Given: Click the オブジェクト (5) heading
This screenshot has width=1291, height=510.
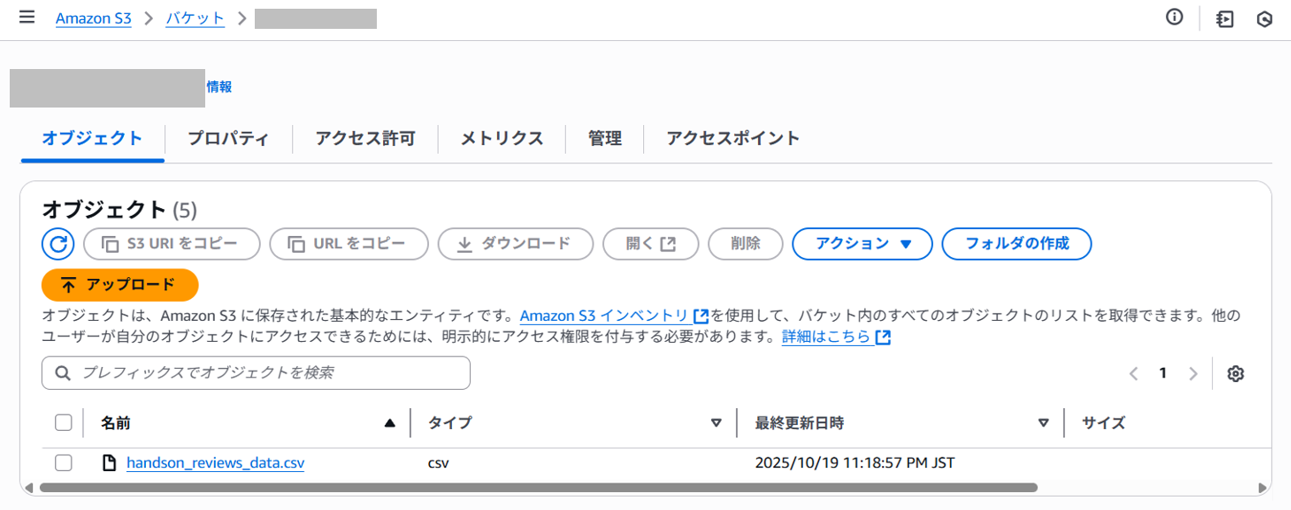Looking at the screenshot, I should (120, 209).
